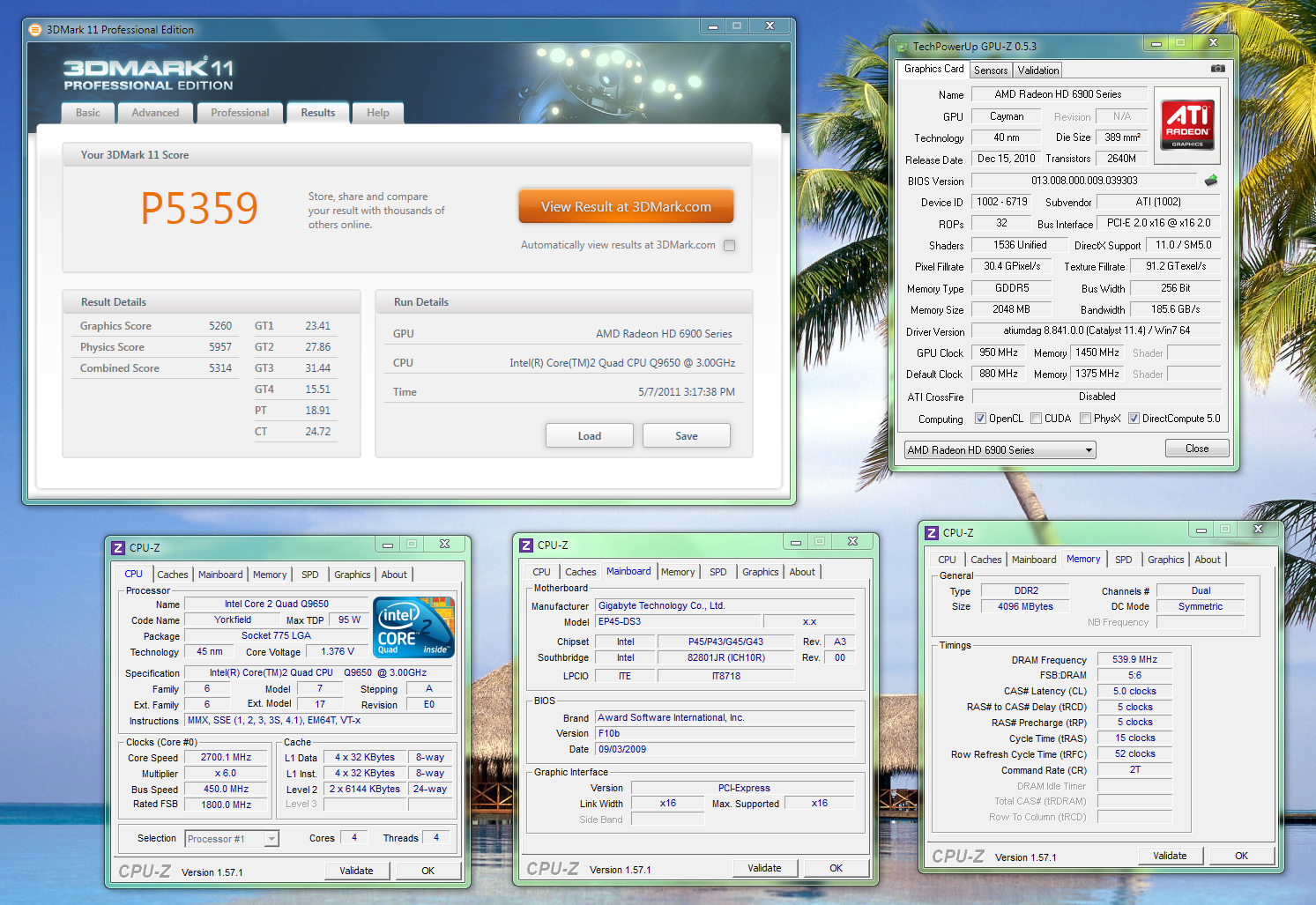The image size is (1316, 905).
Task: Click Validate in the CPU-Z CPU window
Action: coord(356,871)
